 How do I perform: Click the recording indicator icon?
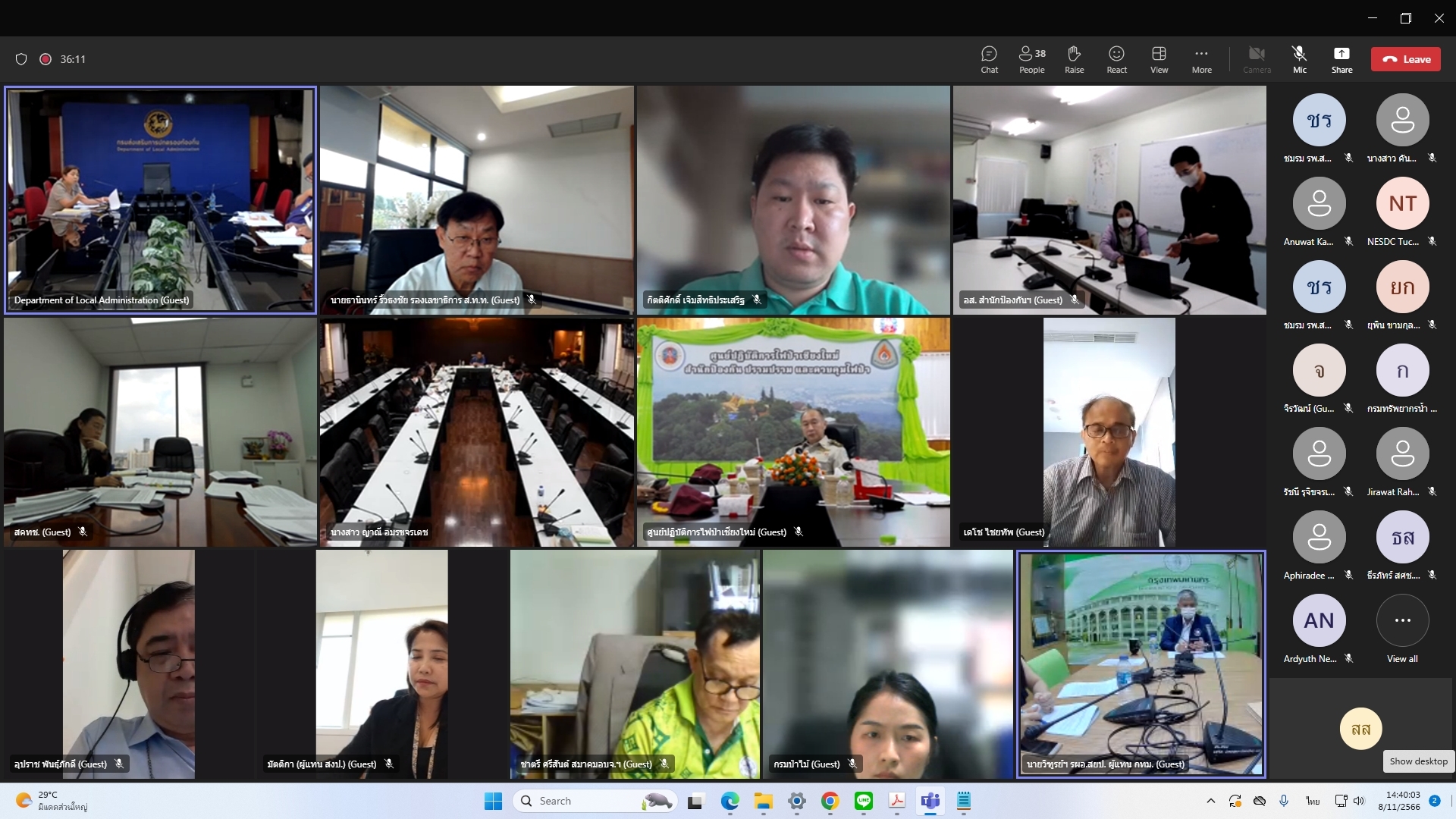45,59
